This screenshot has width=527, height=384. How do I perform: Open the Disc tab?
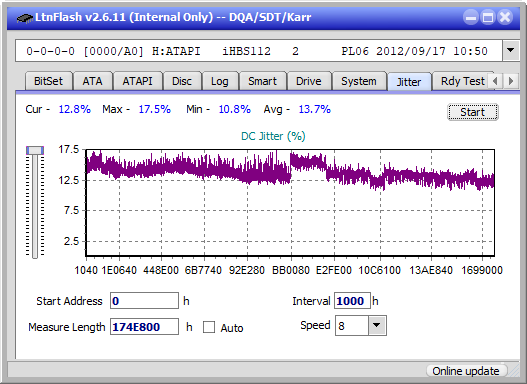182,81
